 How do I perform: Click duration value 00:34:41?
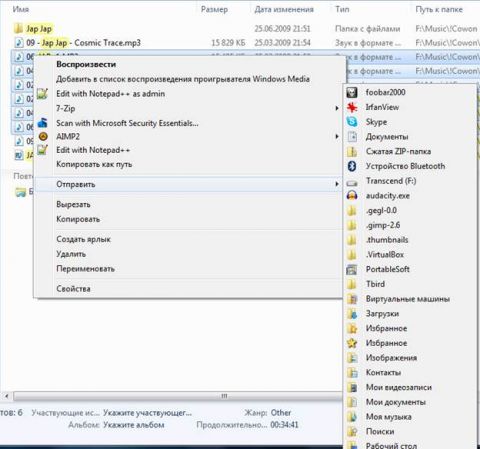284,425
